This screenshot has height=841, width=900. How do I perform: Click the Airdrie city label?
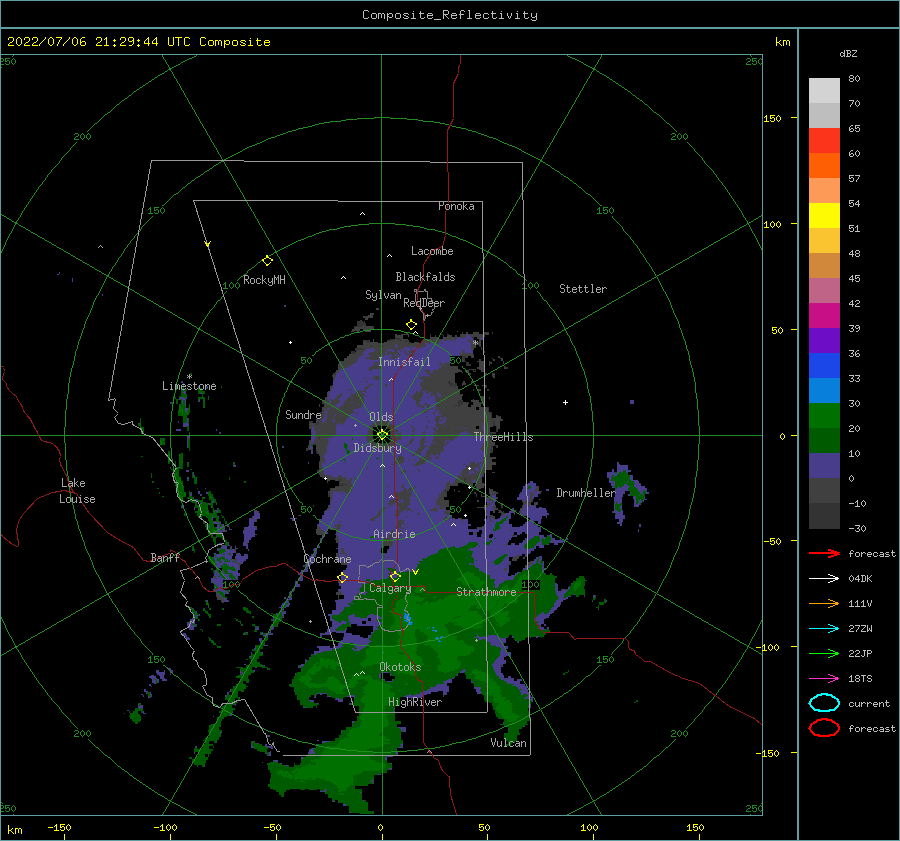(x=394, y=534)
